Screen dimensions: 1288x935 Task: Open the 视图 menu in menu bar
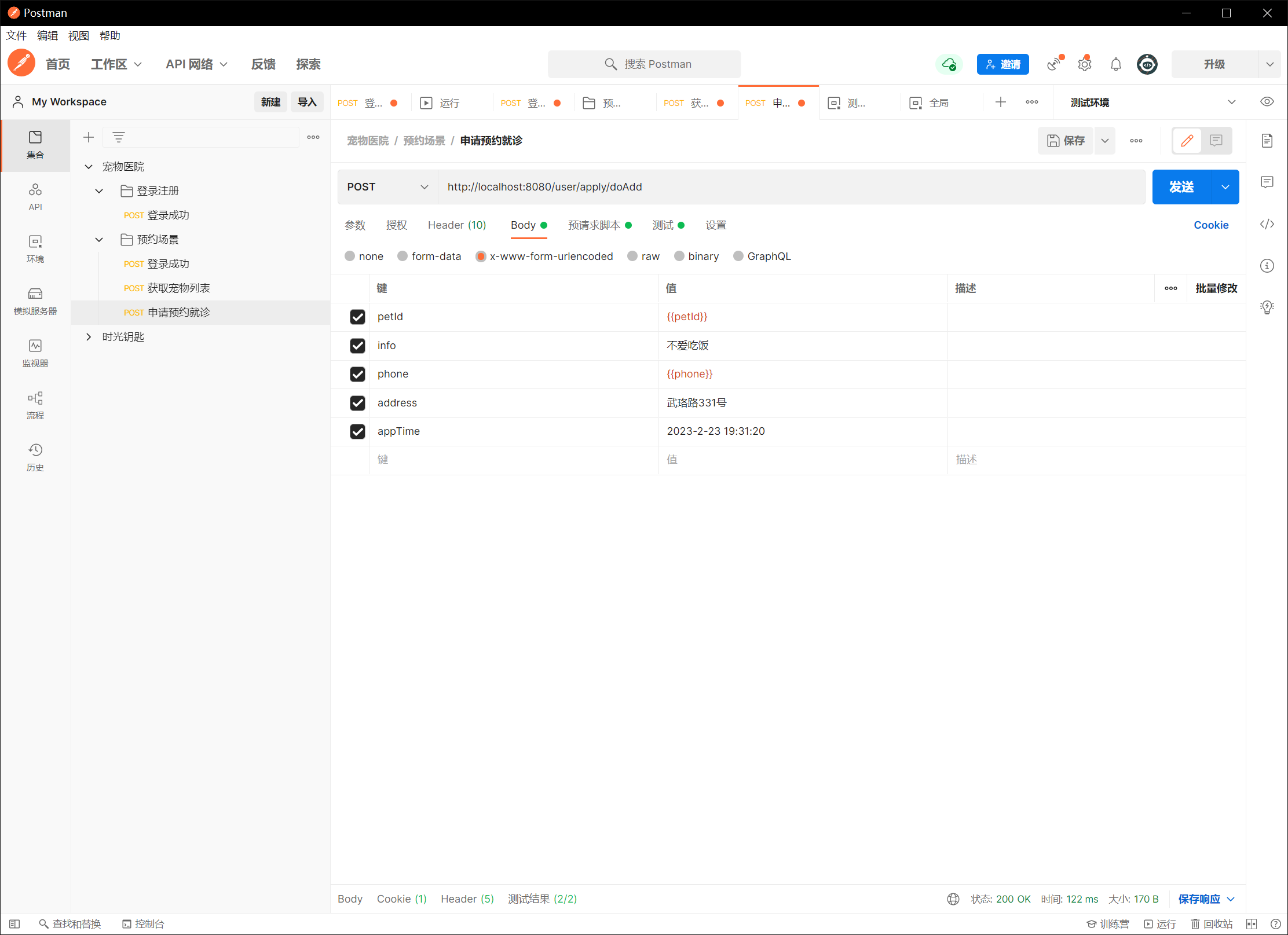point(78,36)
